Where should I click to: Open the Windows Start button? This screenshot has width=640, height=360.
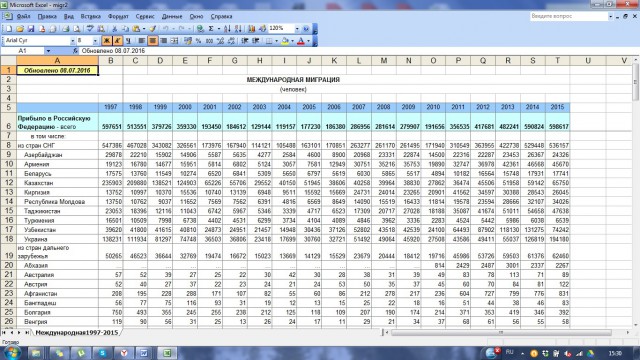tap(12, 352)
